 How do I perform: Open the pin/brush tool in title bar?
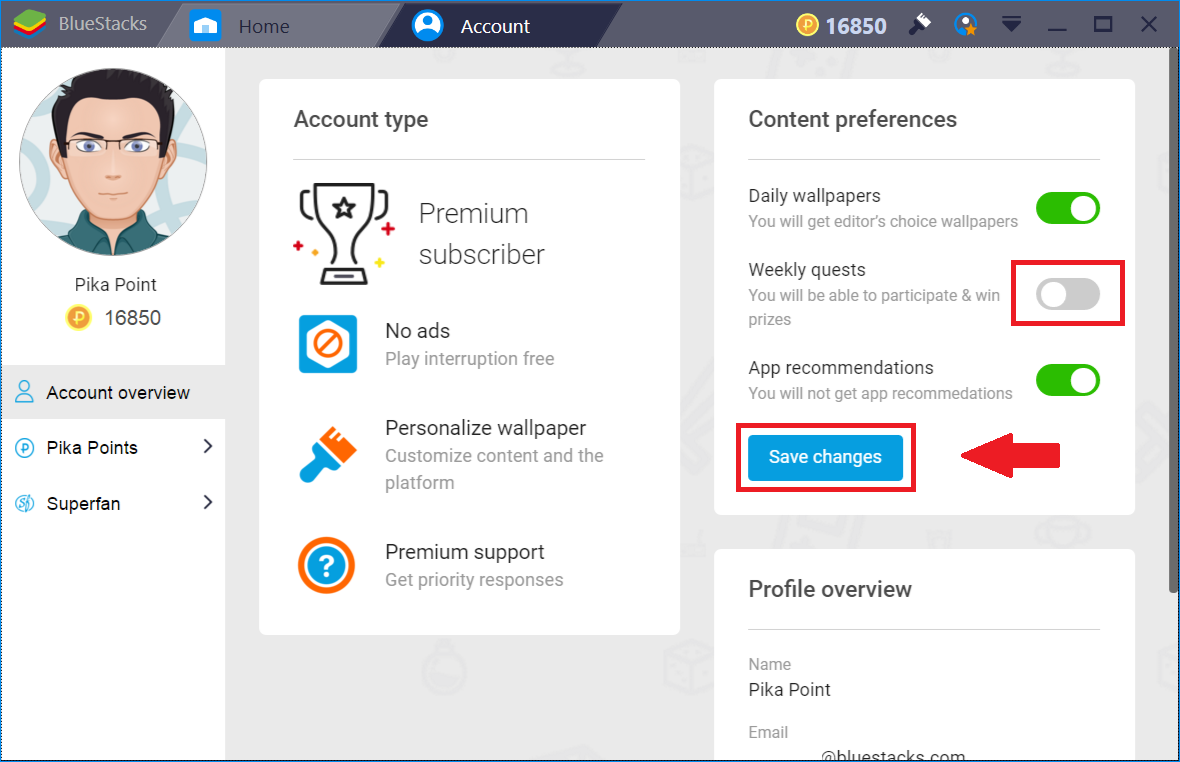tap(920, 25)
